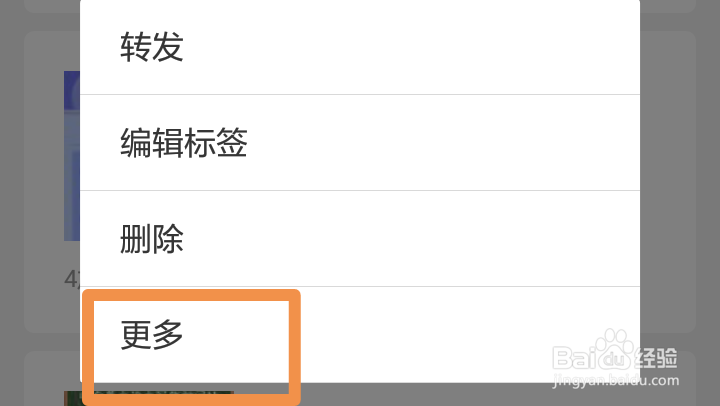Click blank space right of 删除 row
The image size is (720, 406).
point(411,239)
